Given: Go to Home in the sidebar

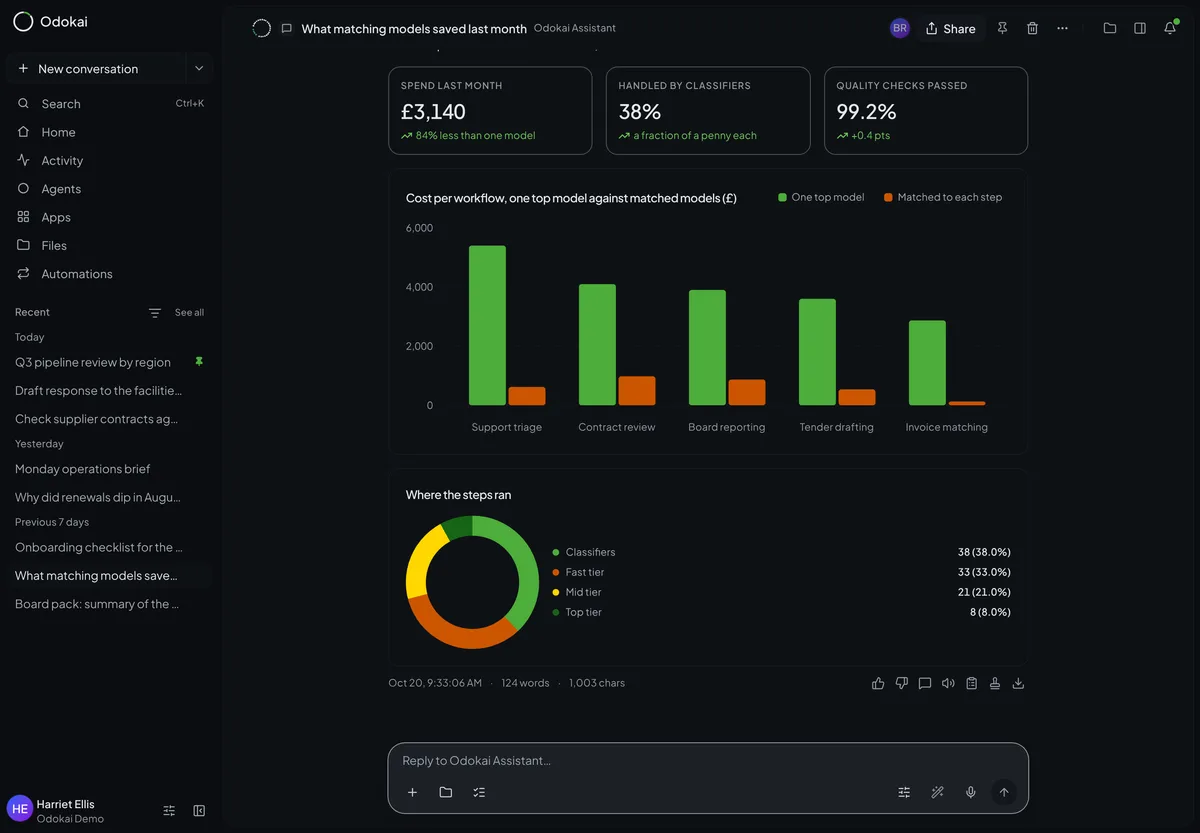Looking at the screenshot, I should point(110,132).
